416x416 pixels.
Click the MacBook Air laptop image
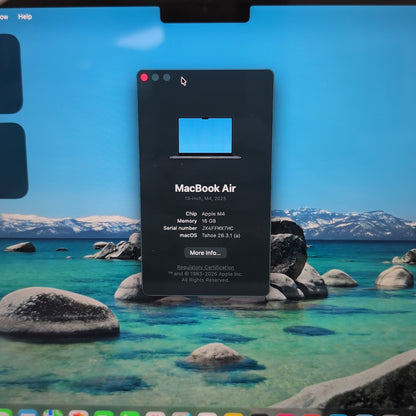[x=205, y=138]
